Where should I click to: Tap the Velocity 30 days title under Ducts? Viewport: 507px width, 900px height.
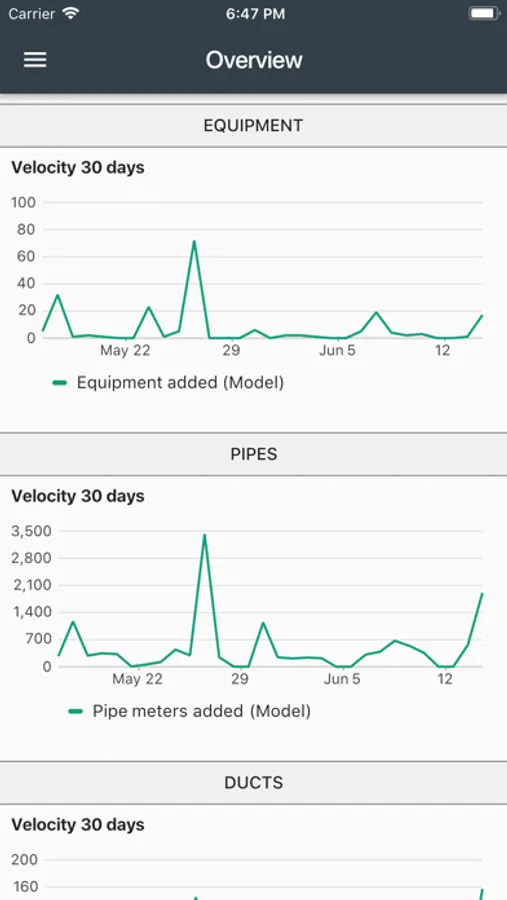coord(78,825)
